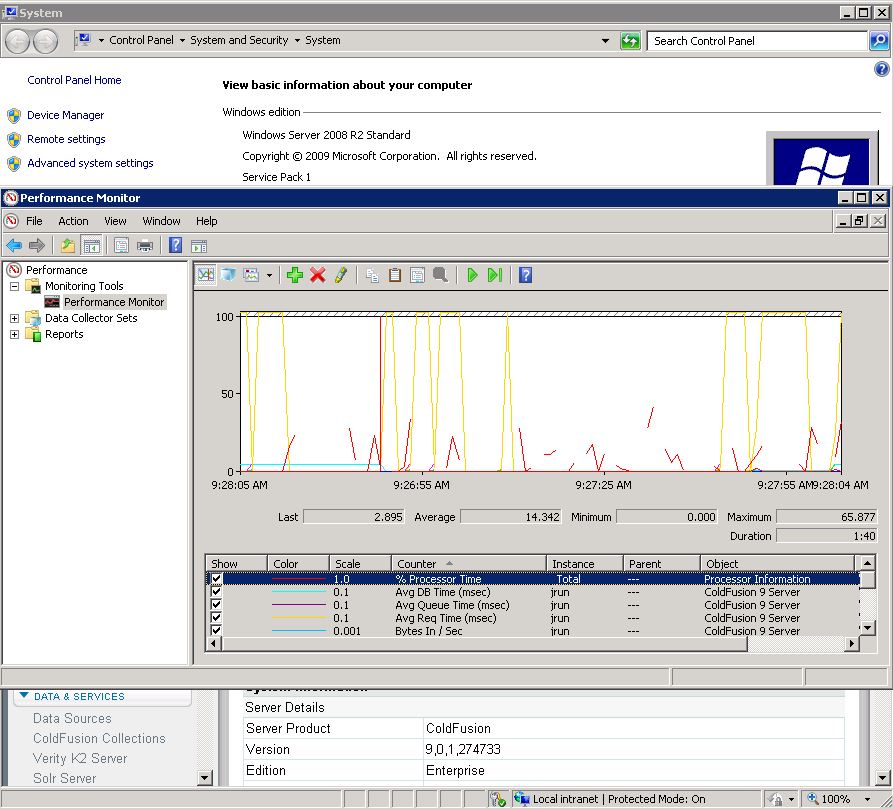Uncheck Show for Avg DB Time counter

tap(217, 592)
